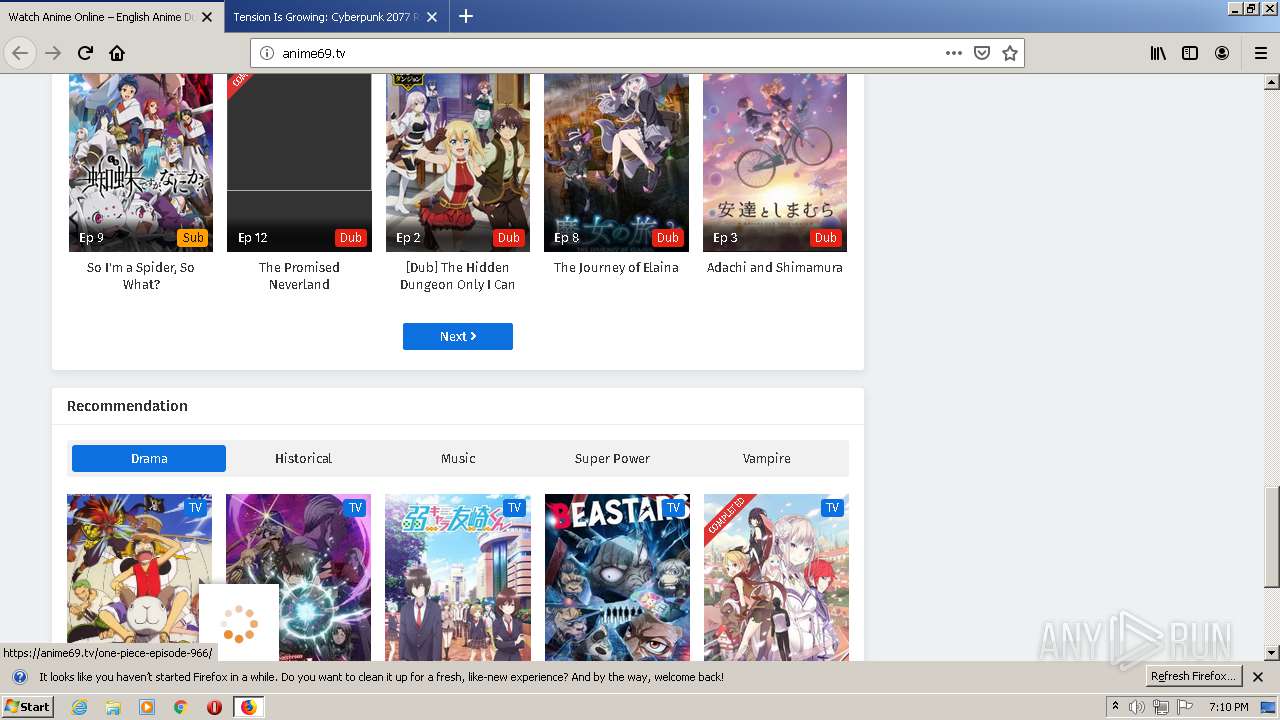Click the taskbar clock 7:10 PM
Viewport: 1280px width, 720px height.
click(x=1228, y=707)
